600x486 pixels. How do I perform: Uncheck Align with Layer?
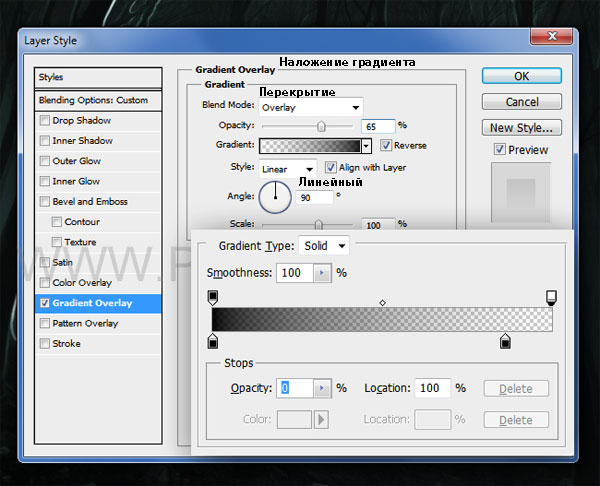(x=330, y=167)
